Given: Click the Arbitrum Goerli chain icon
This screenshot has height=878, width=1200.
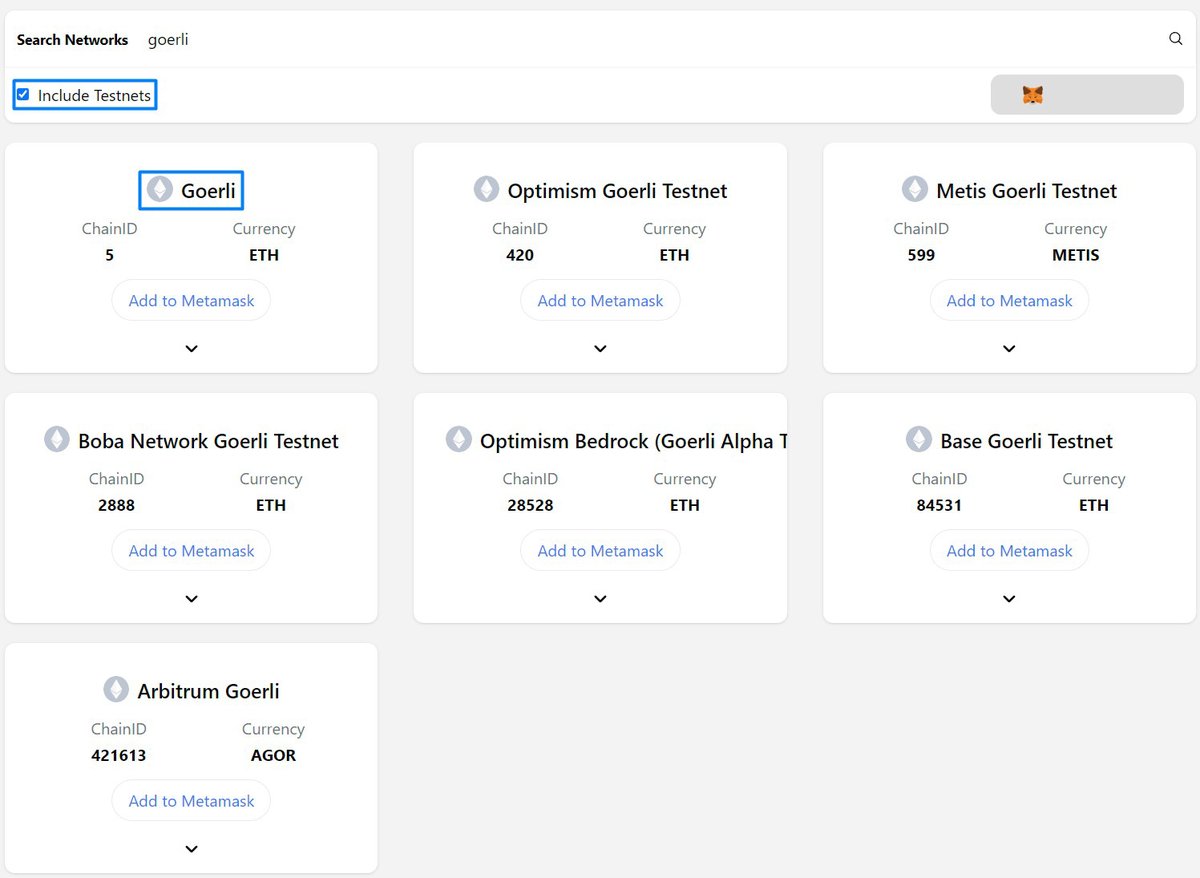Looking at the screenshot, I should coord(116,689).
